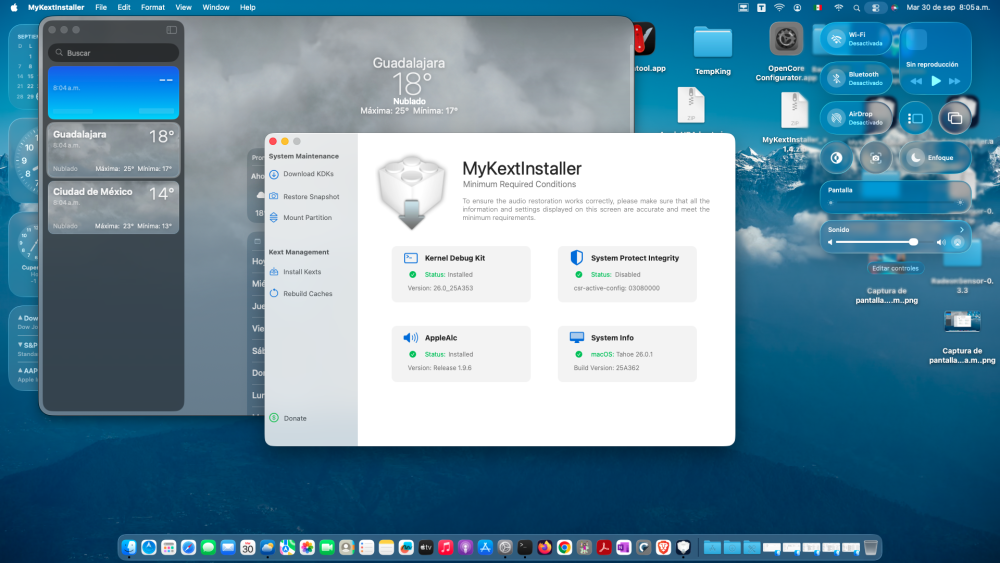Image resolution: width=1000 pixels, height=563 pixels.
Task: Open the View menu
Action: (x=183, y=8)
